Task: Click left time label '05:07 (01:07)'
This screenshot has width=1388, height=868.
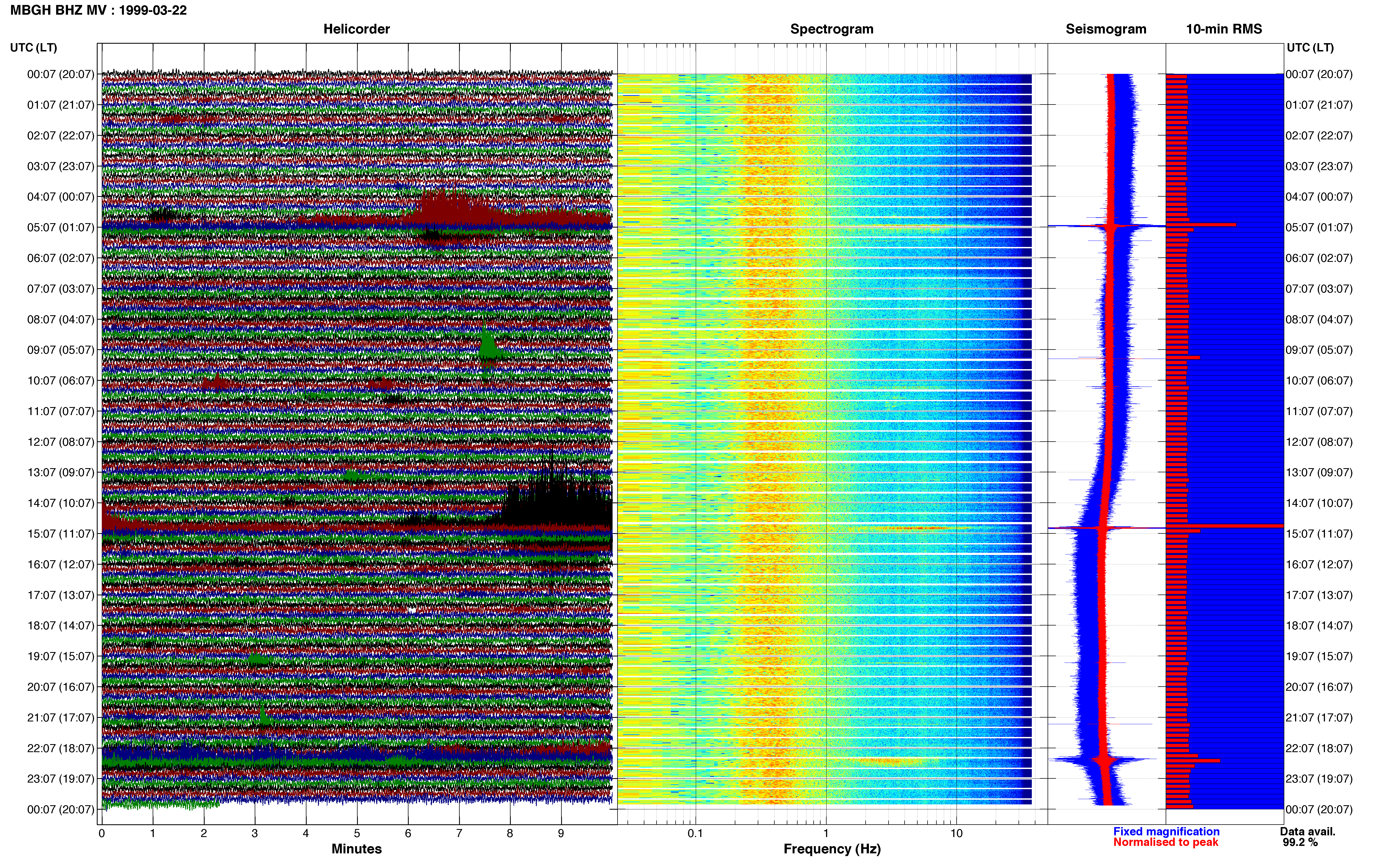Action: [x=60, y=227]
